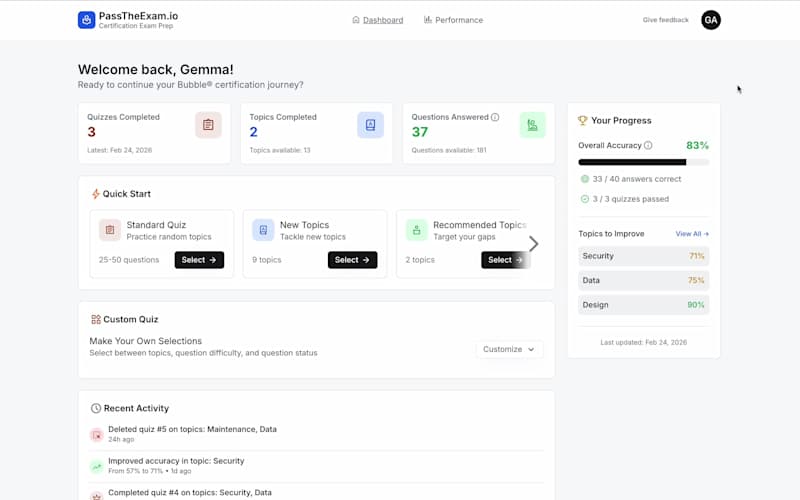
Task: Click the Recommended Topics card icon
Action: click(416, 230)
